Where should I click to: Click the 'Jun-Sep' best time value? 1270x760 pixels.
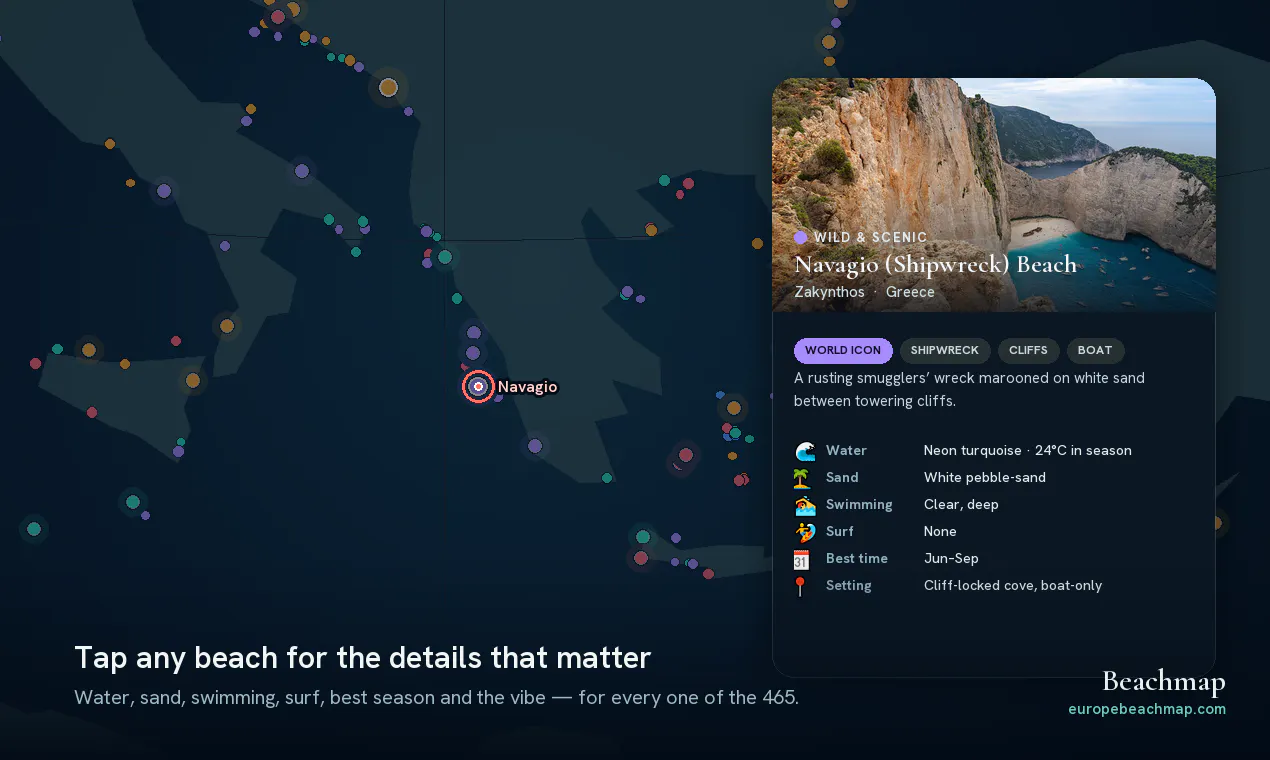click(x=951, y=559)
